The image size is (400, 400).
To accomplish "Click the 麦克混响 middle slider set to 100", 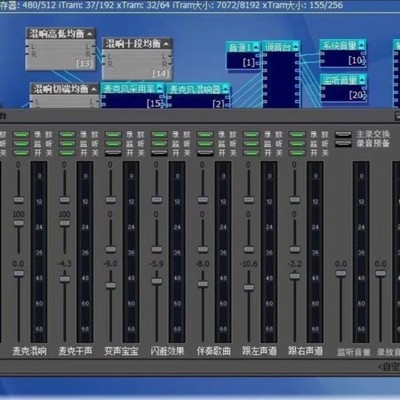I will click(19, 223).
